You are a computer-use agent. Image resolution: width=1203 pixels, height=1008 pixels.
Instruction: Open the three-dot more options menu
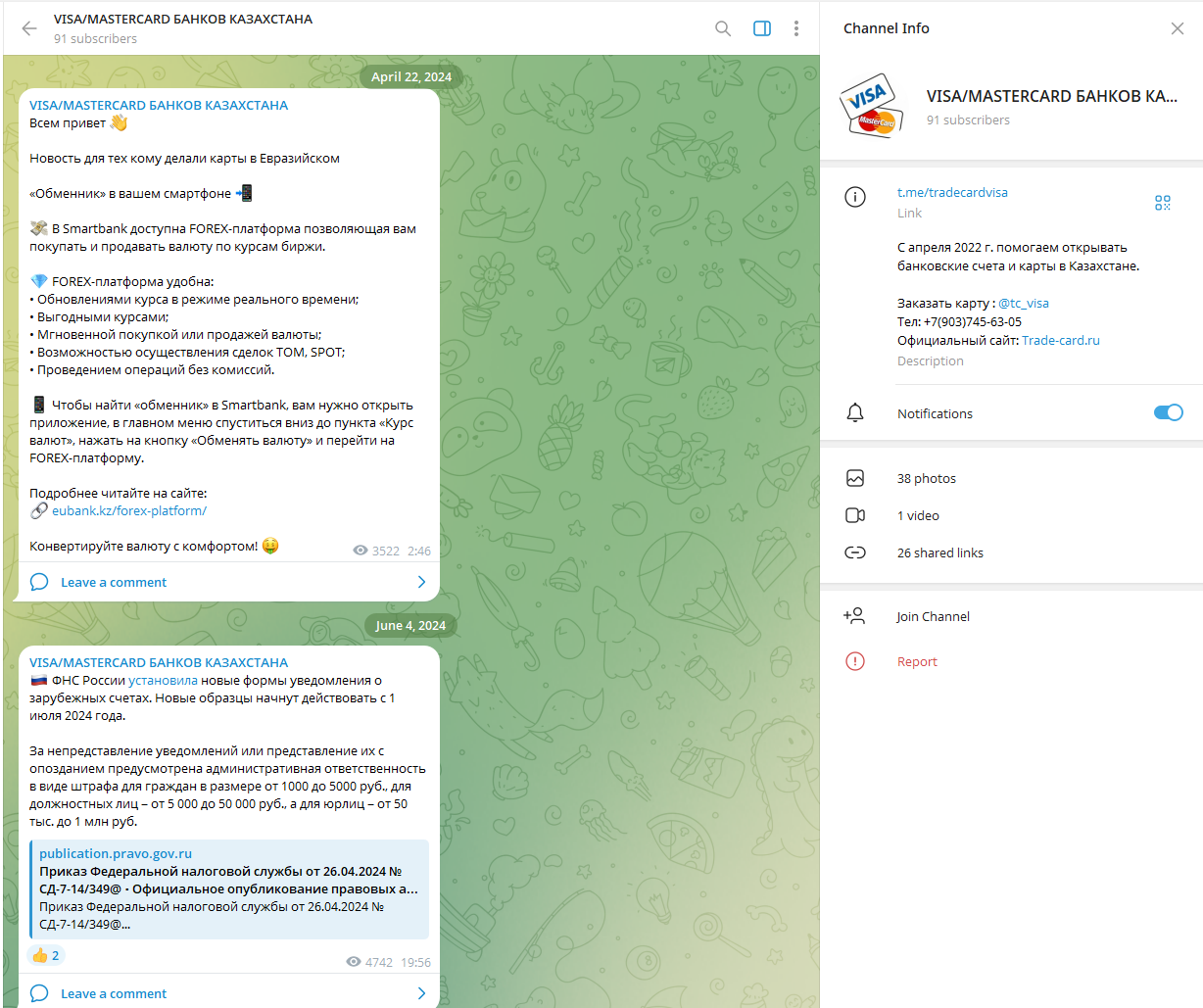[x=796, y=28]
